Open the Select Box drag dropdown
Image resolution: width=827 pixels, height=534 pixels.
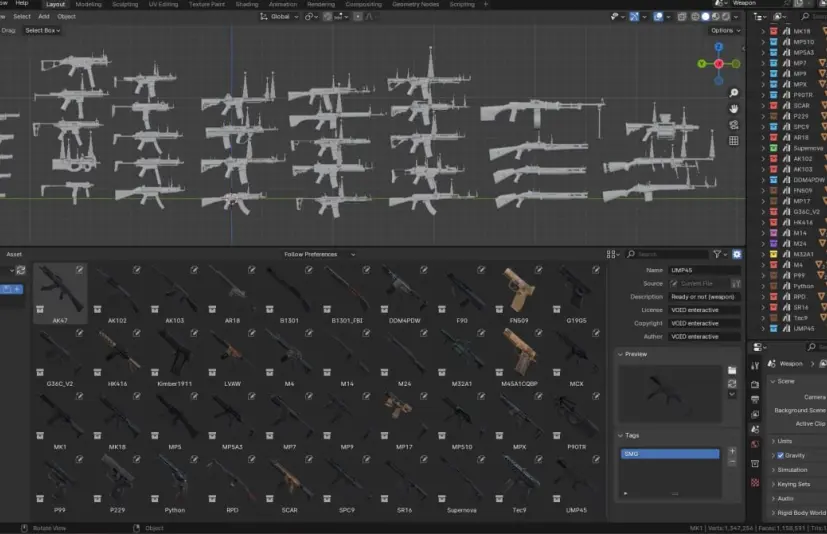pyautogui.click(x=42, y=31)
